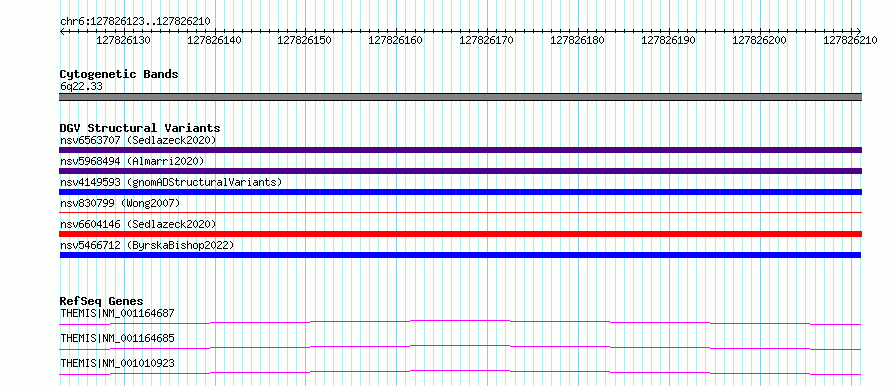This screenshot has width=890, height=386.
Task: Select the Cytogenetic Bands track title
Action: click(x=119, y=74)
